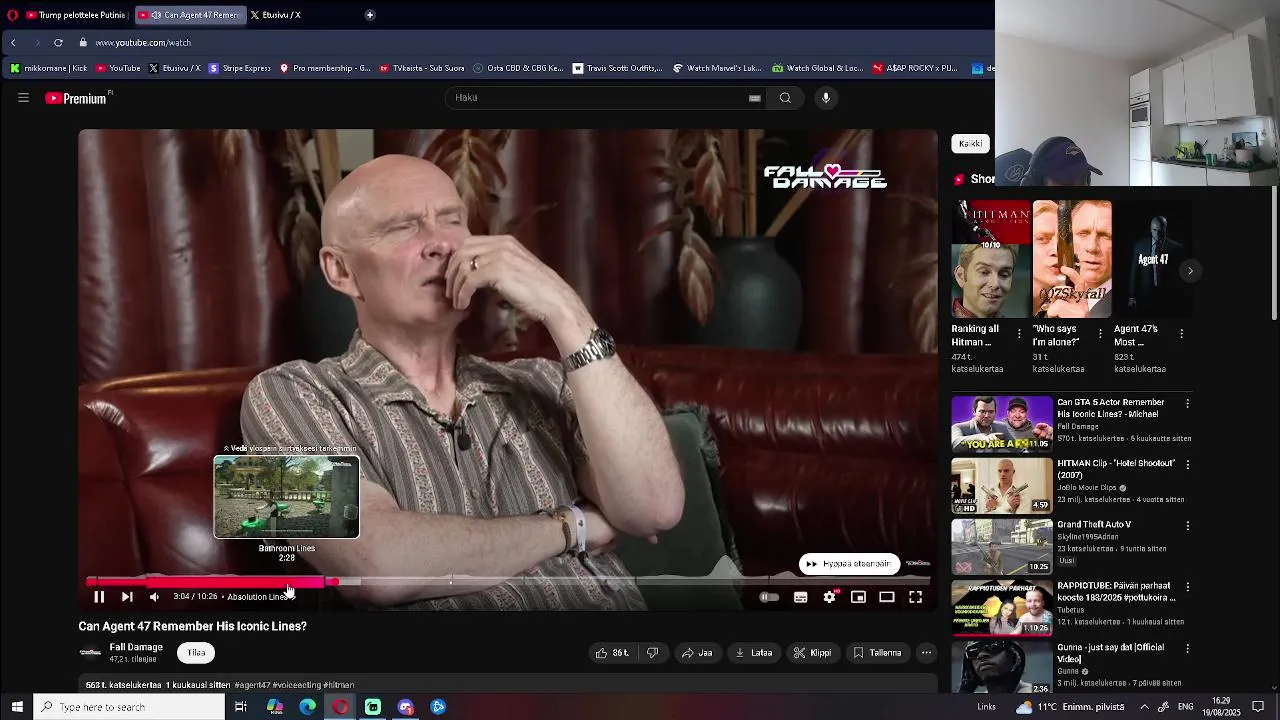Open the Windows Start menu

click(x=17, y=707)
